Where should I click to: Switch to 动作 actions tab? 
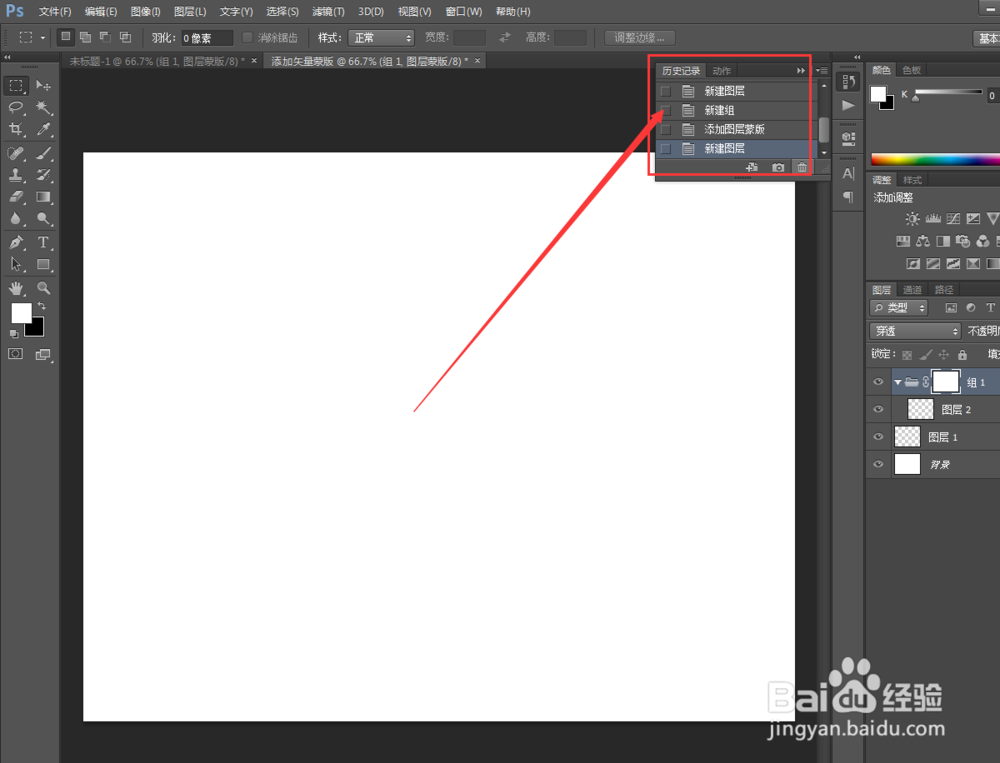pyautogui.click(x=722, y=71)
